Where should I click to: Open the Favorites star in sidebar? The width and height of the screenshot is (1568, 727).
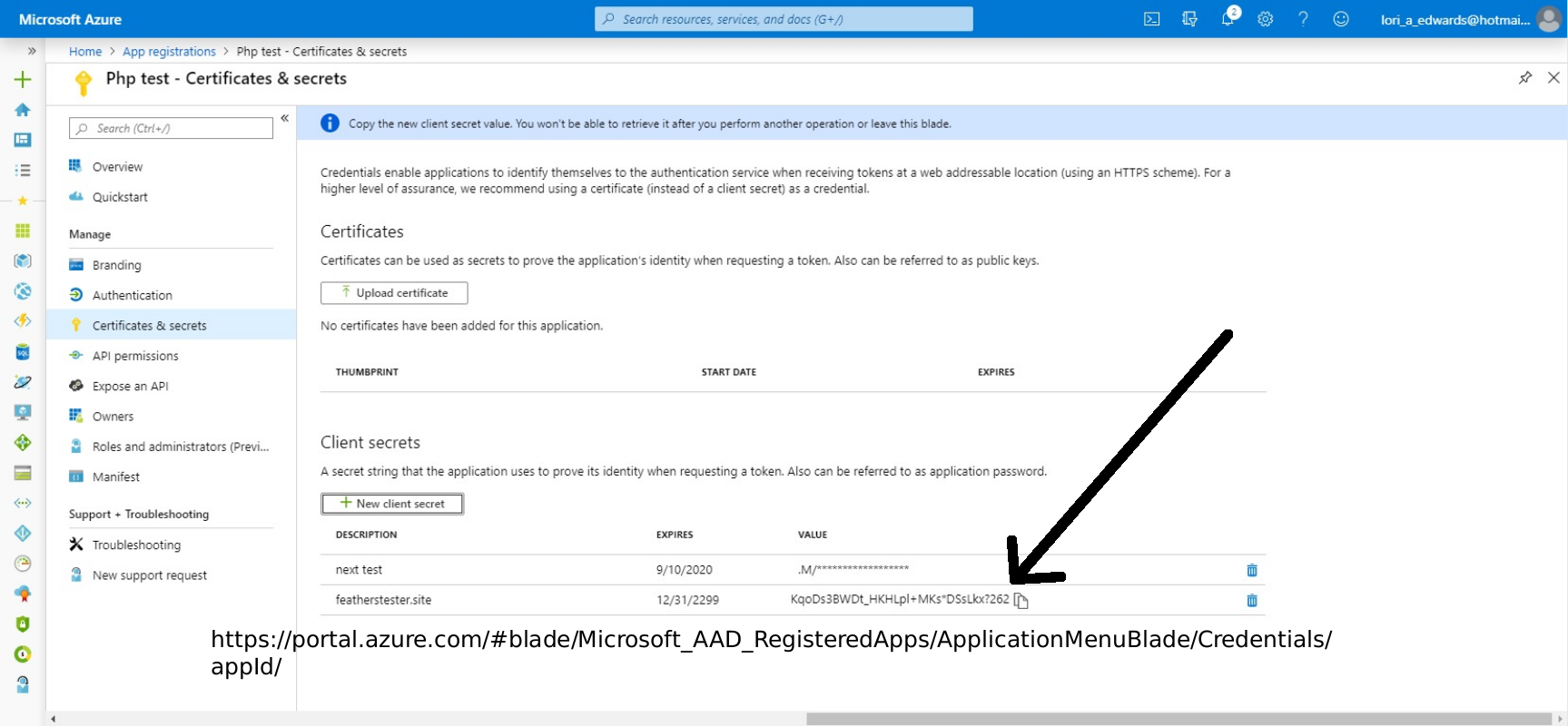click(x=23, y=201)
